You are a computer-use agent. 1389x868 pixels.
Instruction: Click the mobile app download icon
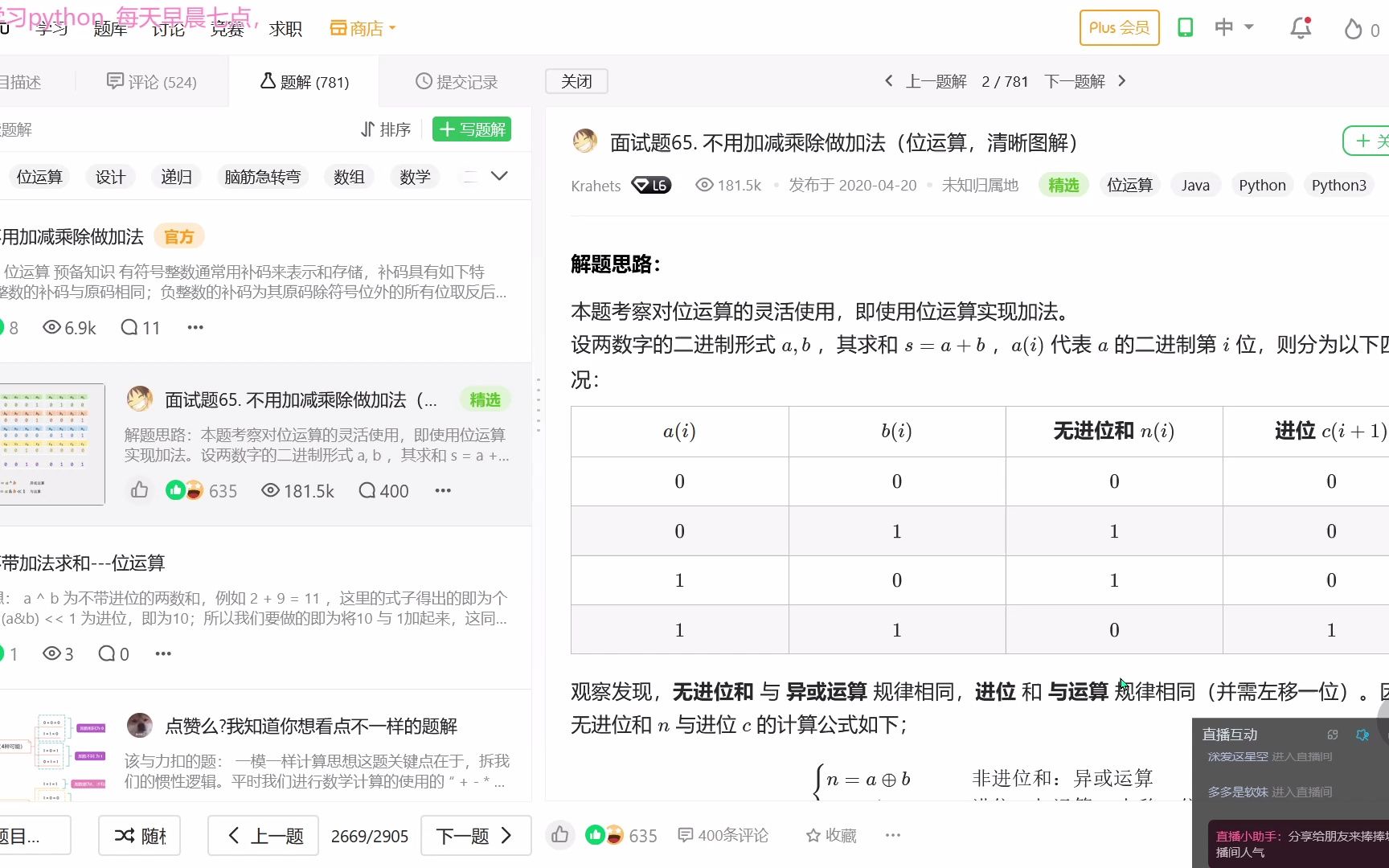1185,27
